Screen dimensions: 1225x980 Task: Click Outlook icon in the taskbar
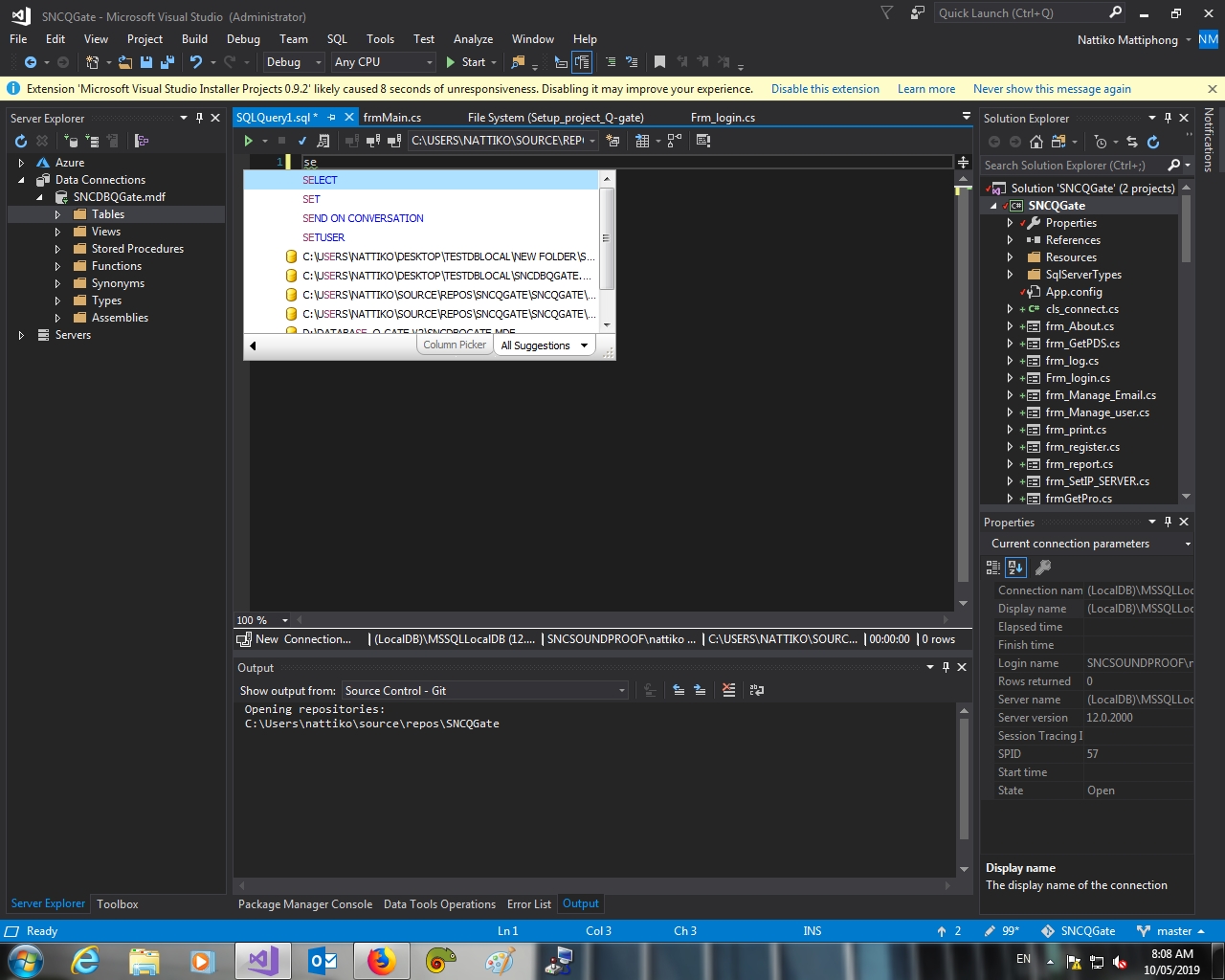[x=323, y=960]
